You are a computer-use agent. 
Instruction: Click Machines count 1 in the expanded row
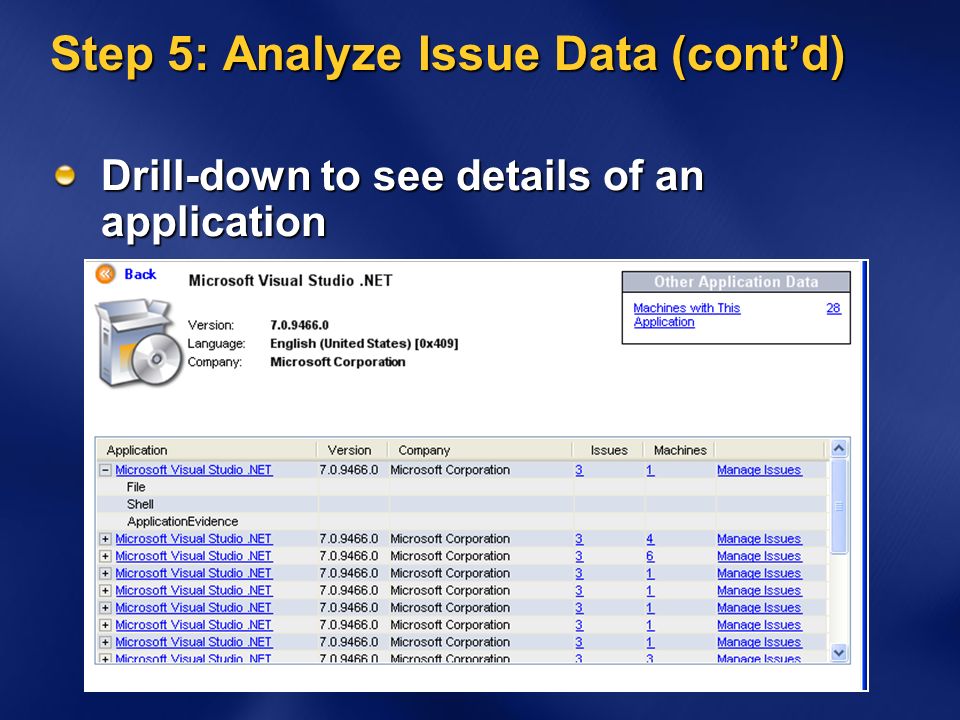point(650,470)
